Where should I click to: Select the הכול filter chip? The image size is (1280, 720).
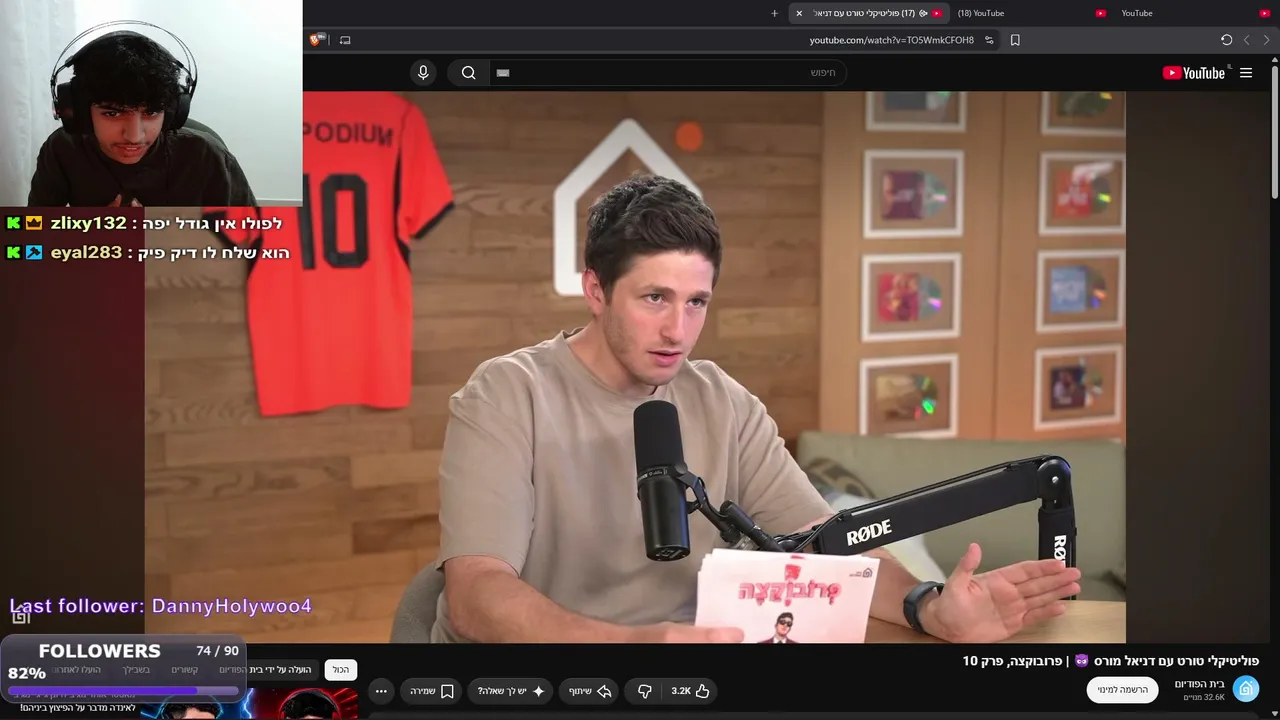[341, 669]
